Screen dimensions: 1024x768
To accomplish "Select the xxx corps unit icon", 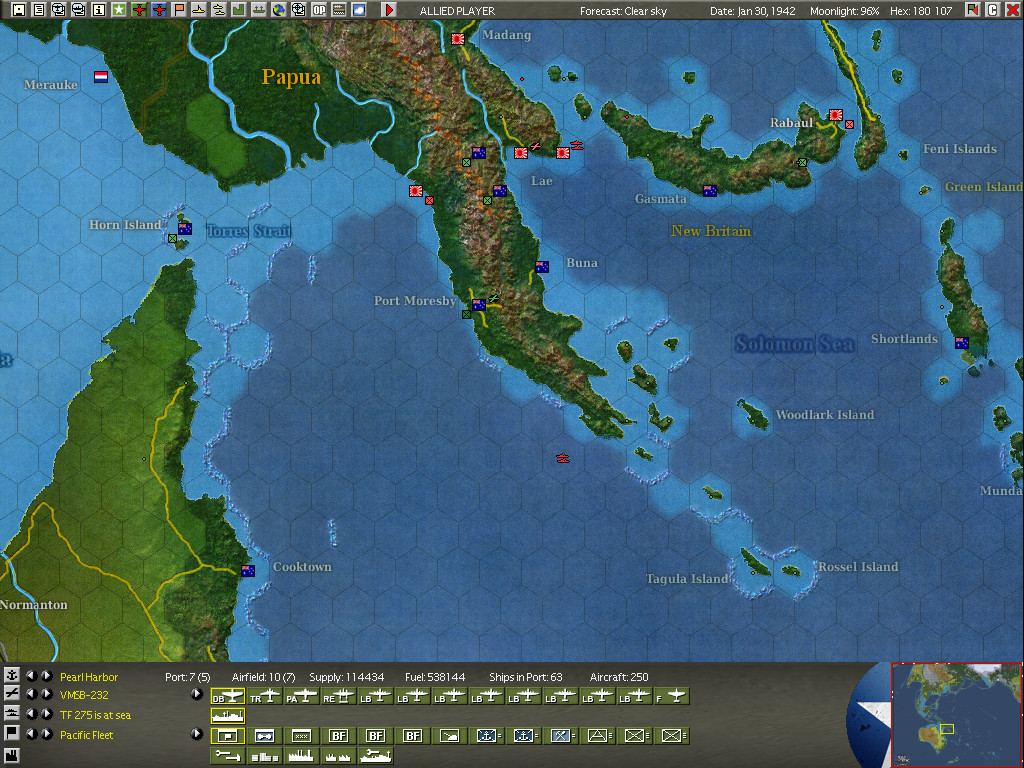I will pos(302,736).
